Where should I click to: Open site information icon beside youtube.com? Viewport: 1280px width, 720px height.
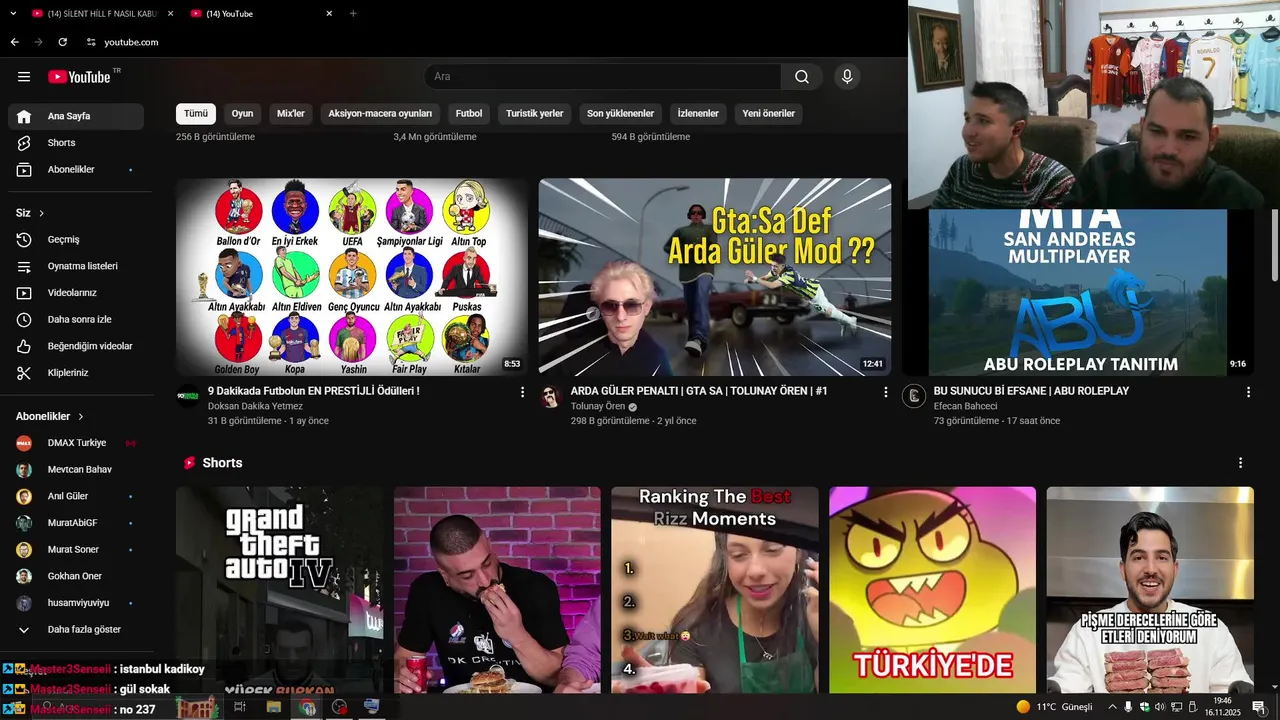(91, 42)
